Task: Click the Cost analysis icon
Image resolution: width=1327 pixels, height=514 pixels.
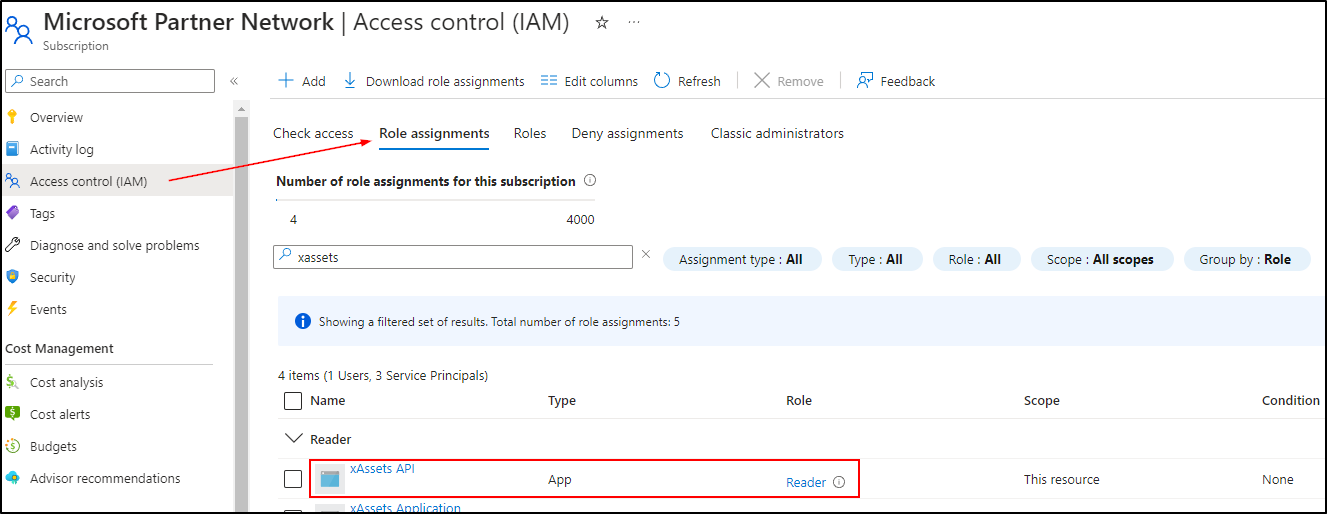Action: [13, 382]
